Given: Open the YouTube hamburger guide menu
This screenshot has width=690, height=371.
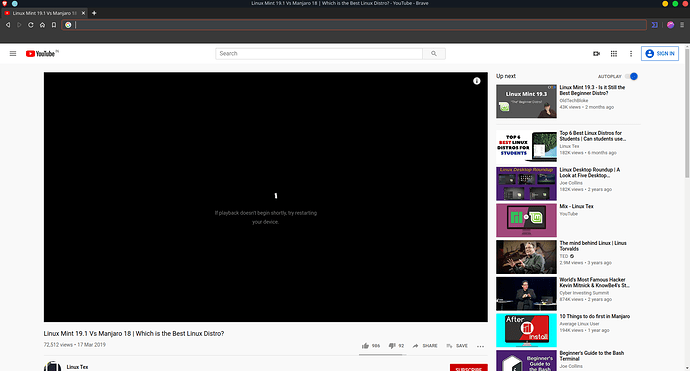Looking at the screenshot, I should click(13, 54).
